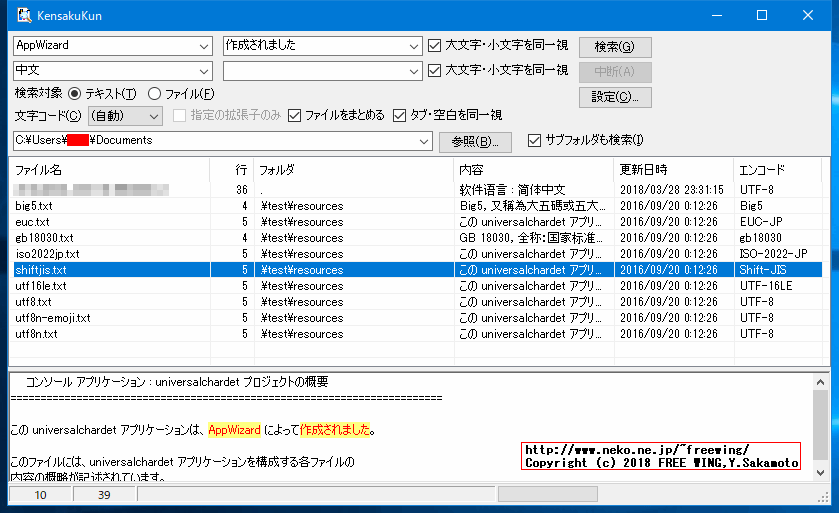
Task: Sort by ファイル名 column header
Action: click(110, 170)
